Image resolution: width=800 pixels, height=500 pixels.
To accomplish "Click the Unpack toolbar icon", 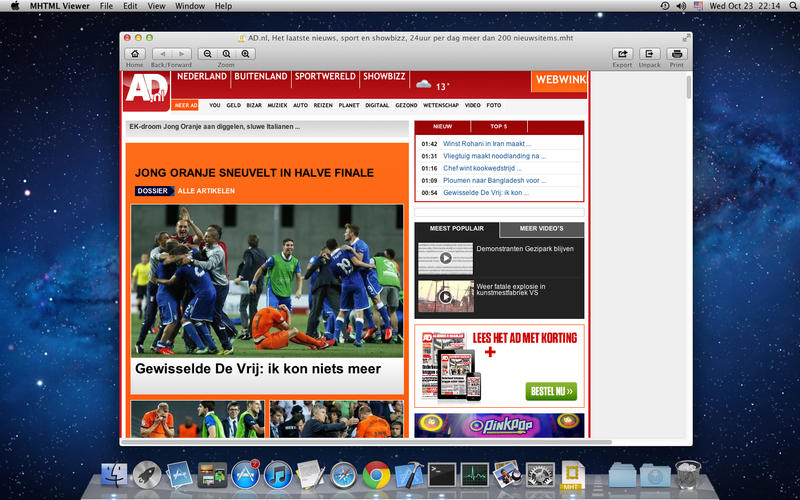I will (x=649, y=54).
